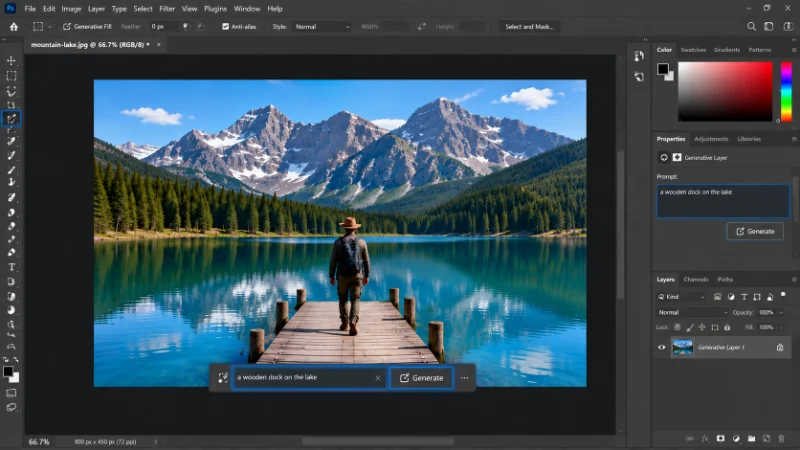
Task: Click the lock position icon
Action: (x=702, y=328)
